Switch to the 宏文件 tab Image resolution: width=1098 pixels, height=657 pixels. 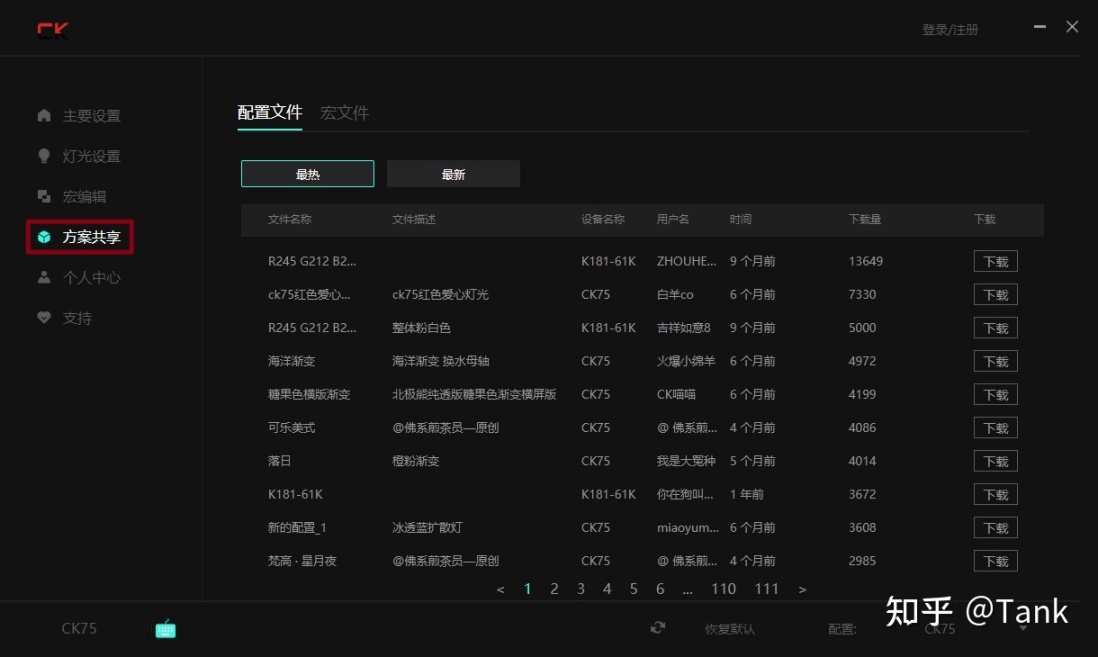[345, 112]
